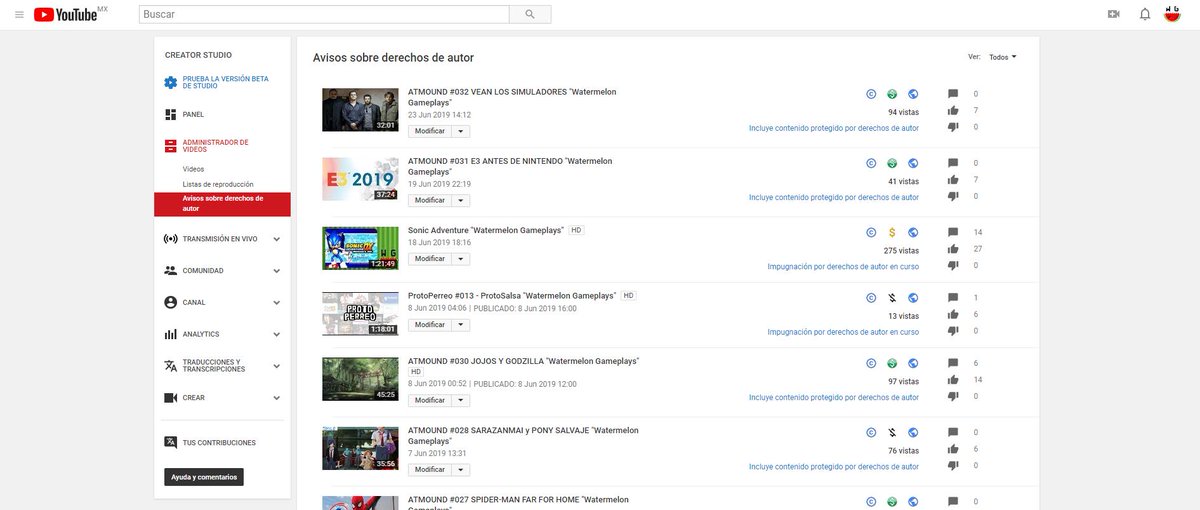Click green monetization icon for ATMOUND #030
The width and height of the screenshot is (1200, 510).
(892, 363)
